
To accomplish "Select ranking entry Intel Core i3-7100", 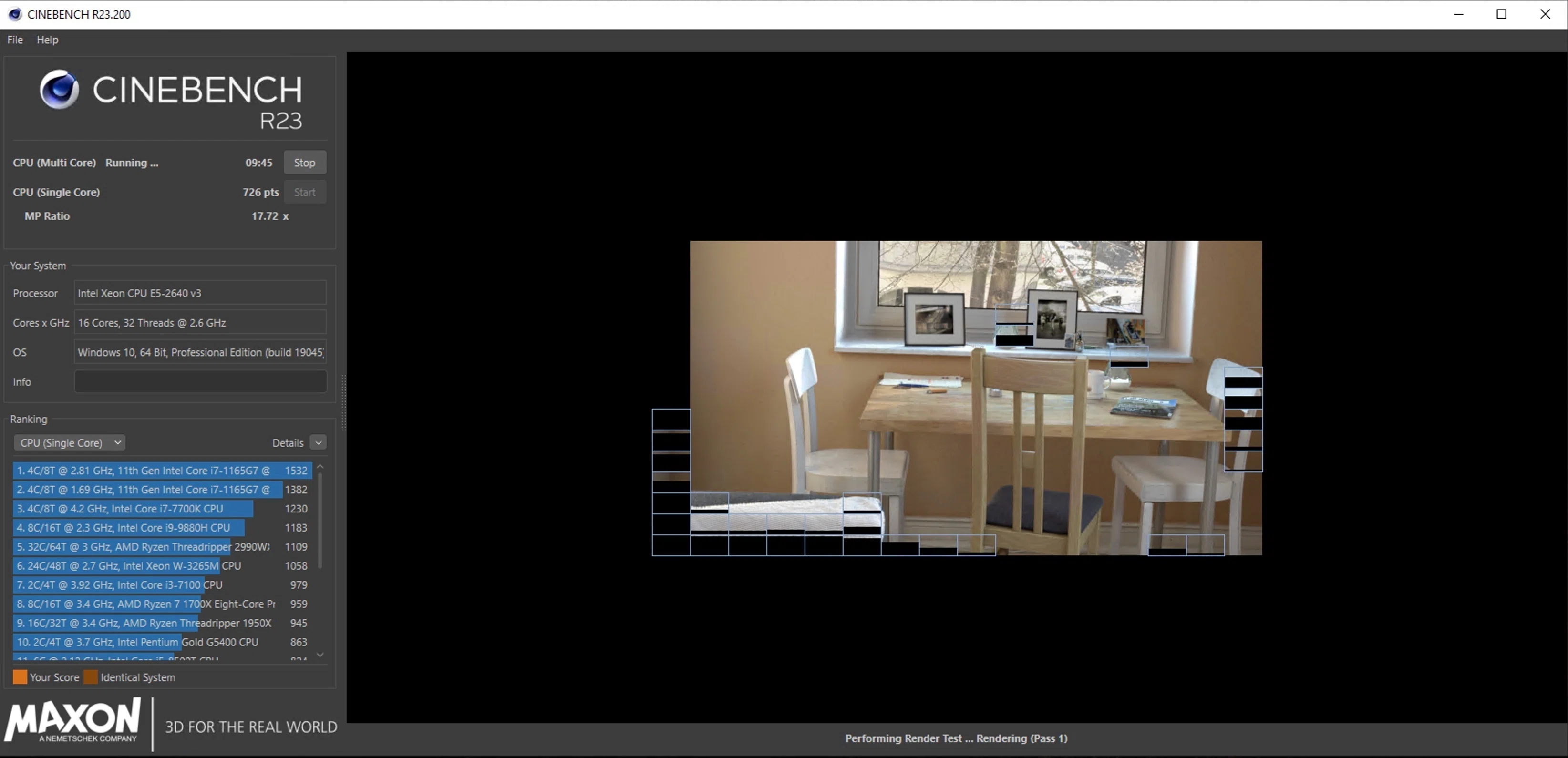I will point(162,584).
